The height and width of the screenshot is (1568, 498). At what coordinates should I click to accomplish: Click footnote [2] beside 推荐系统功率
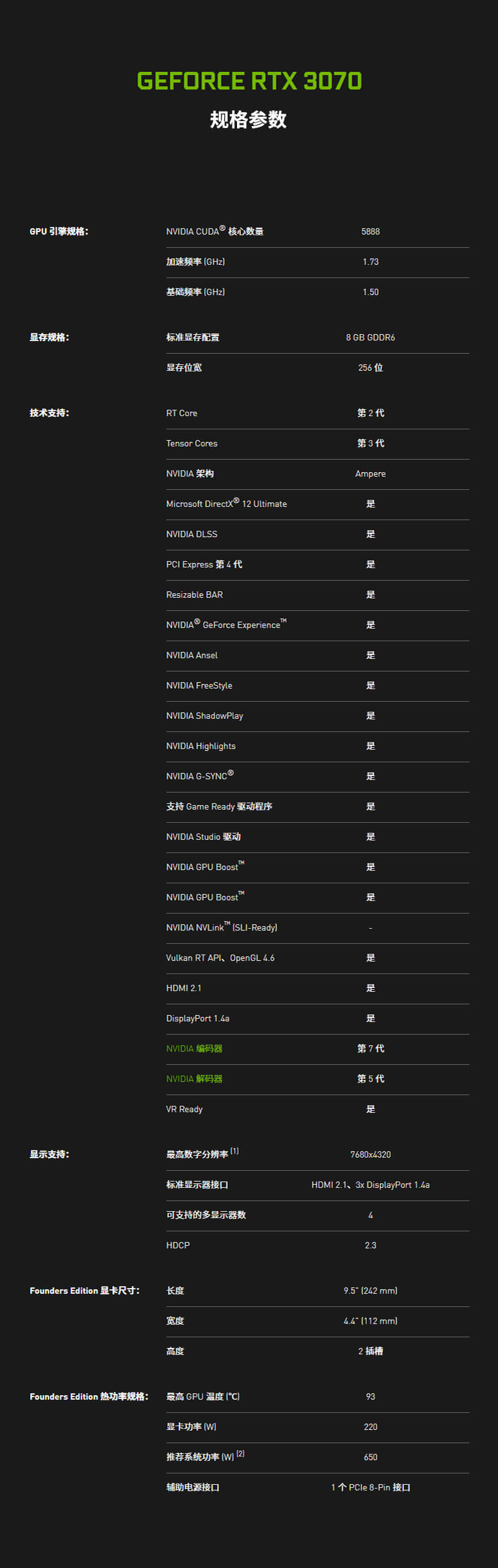(x=240, y=1454)
